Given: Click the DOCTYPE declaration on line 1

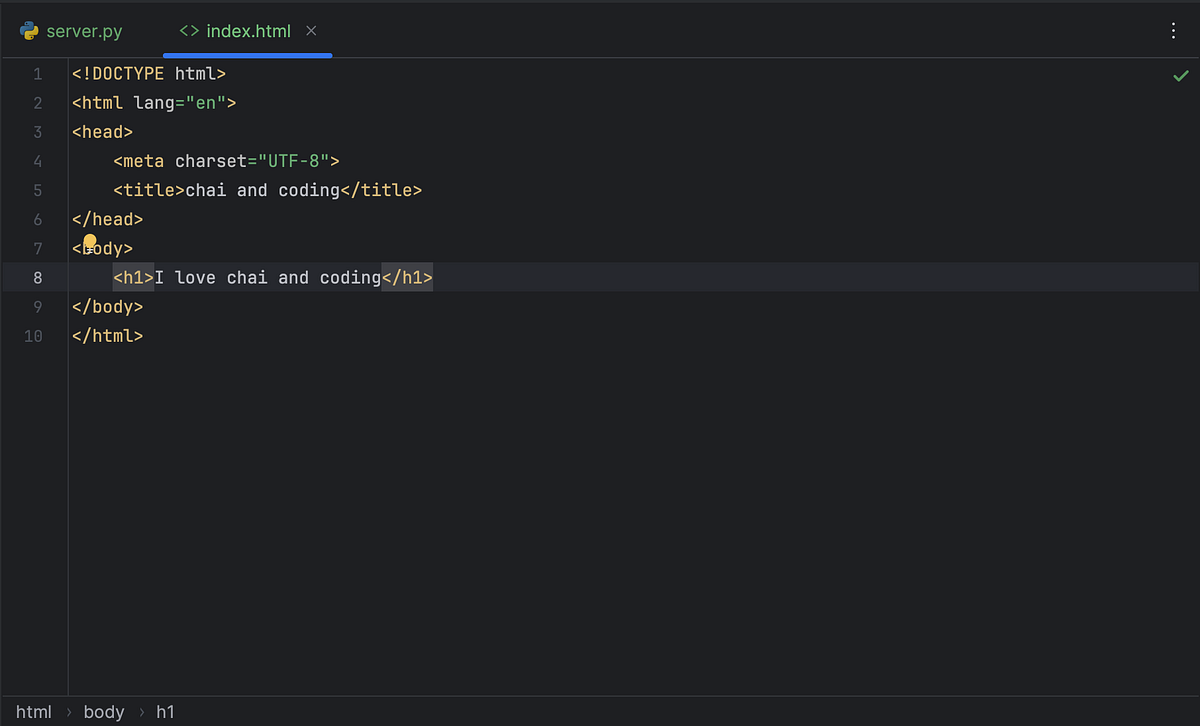Looking at the screenshot, I should [x=147, y=73].
